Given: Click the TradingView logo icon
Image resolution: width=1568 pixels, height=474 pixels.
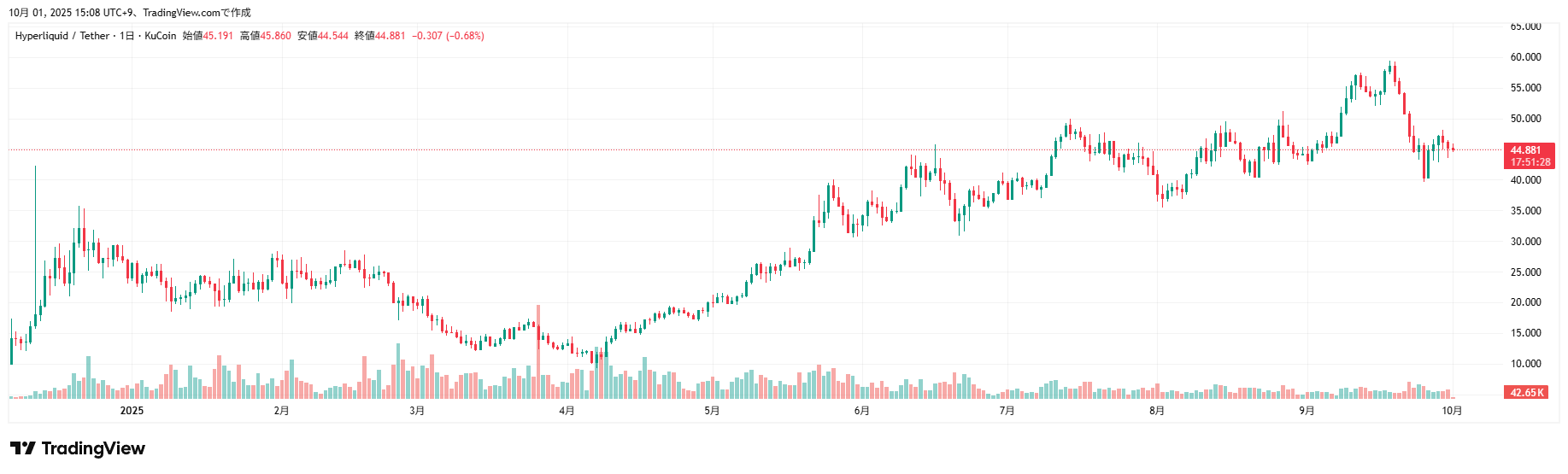Looking at the screenshot, I should 23,448.
